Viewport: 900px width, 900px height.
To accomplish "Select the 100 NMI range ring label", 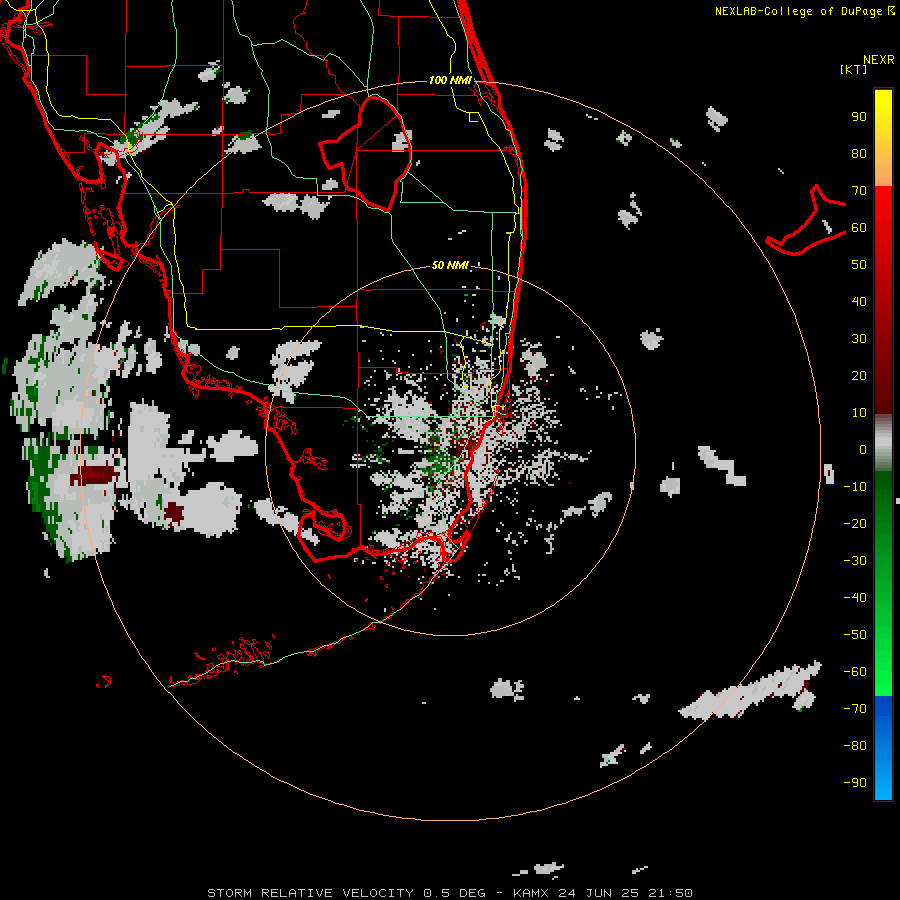I will pos(450,80).
